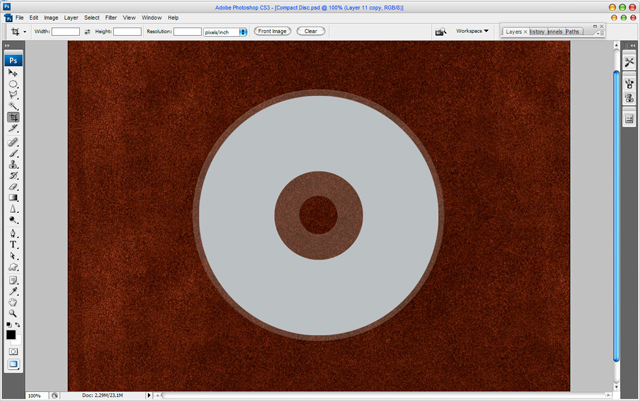Image resolution: width=640 pixels, height=401 pixels.
Task: Select the Pen tool
Action: coord(13,234)
